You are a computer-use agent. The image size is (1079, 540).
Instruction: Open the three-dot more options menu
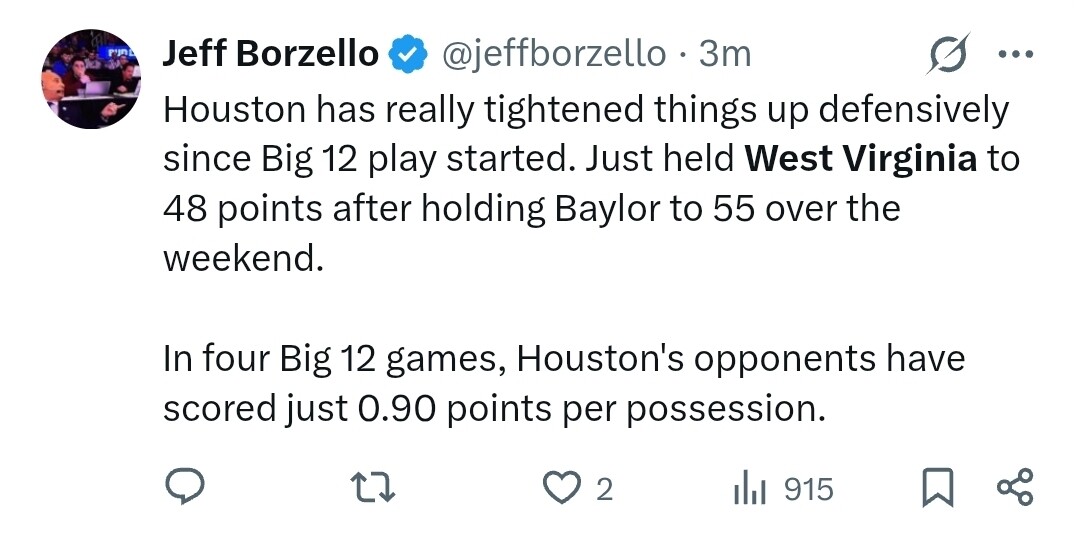click(x=1014, y=54)
